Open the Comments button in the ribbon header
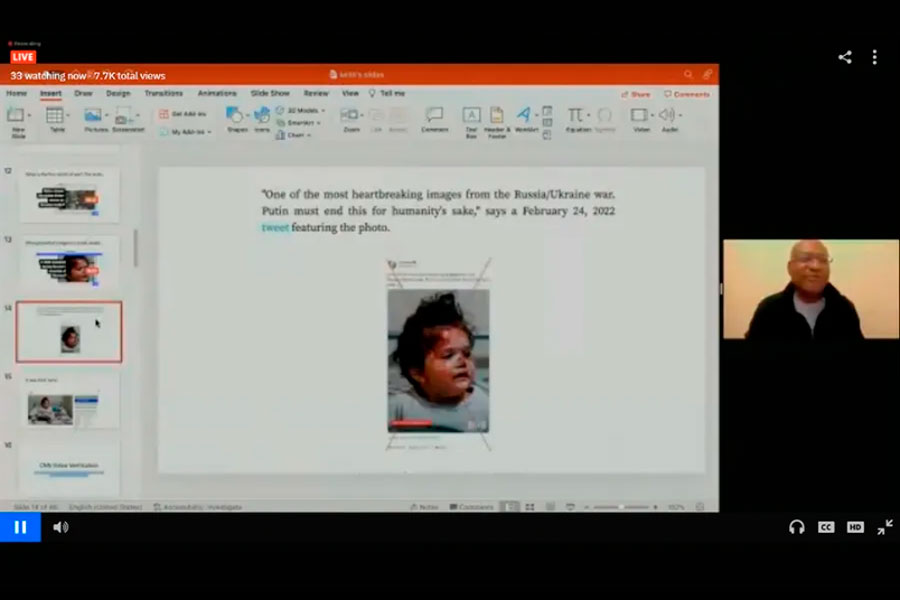Viewport: 900px width, 600px height. click(x=687, y=94)
